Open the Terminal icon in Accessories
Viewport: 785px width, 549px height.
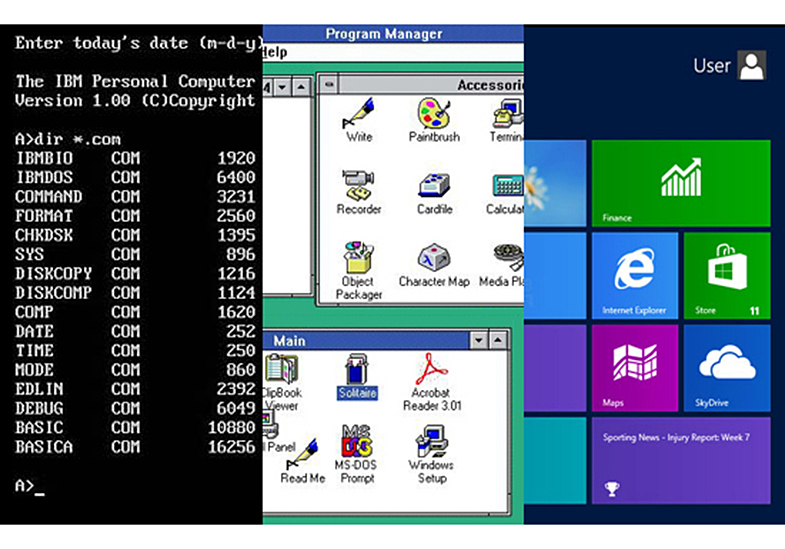pyautogui.click(x=507, y=120)
